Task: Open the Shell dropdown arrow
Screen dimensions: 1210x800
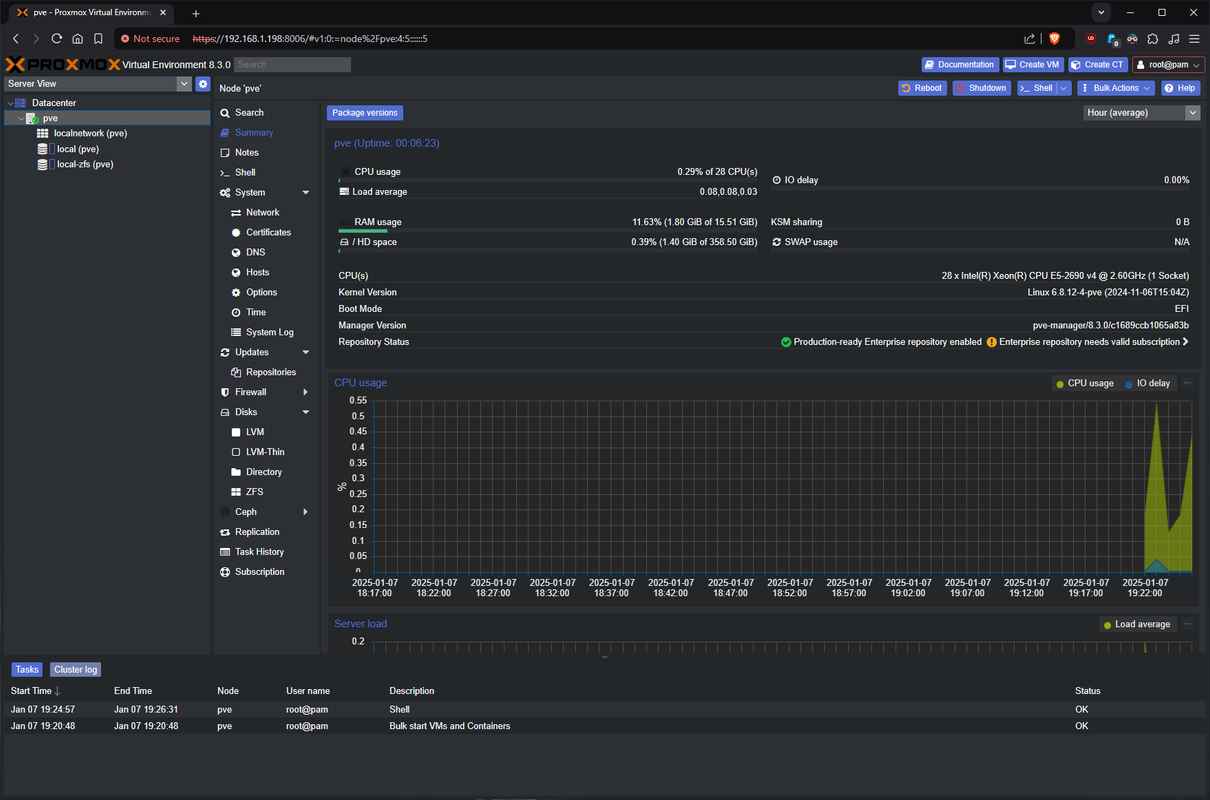Action: [1064, 88]
